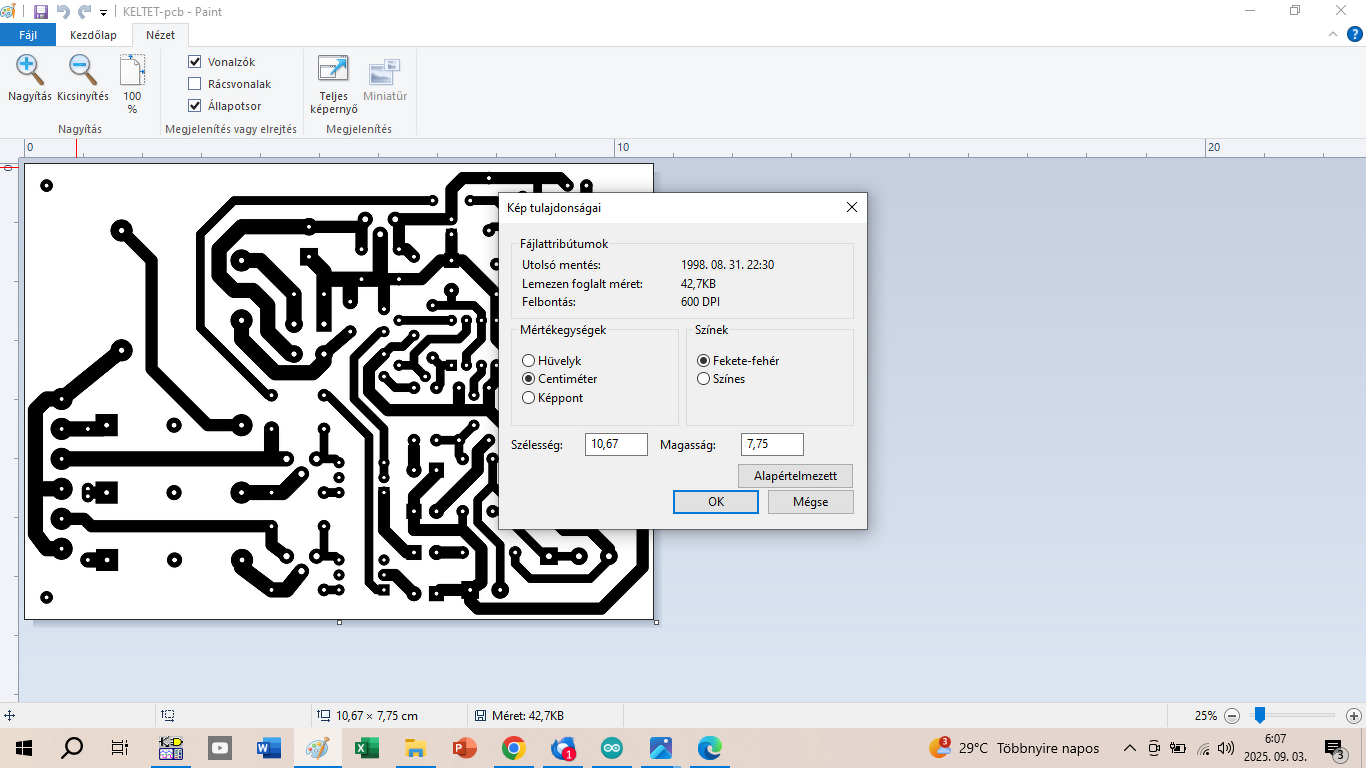Open the Photos app from the taskbar
This screenshot has width=1366, height=768.
pyautogui.click(x=661, y=747)
